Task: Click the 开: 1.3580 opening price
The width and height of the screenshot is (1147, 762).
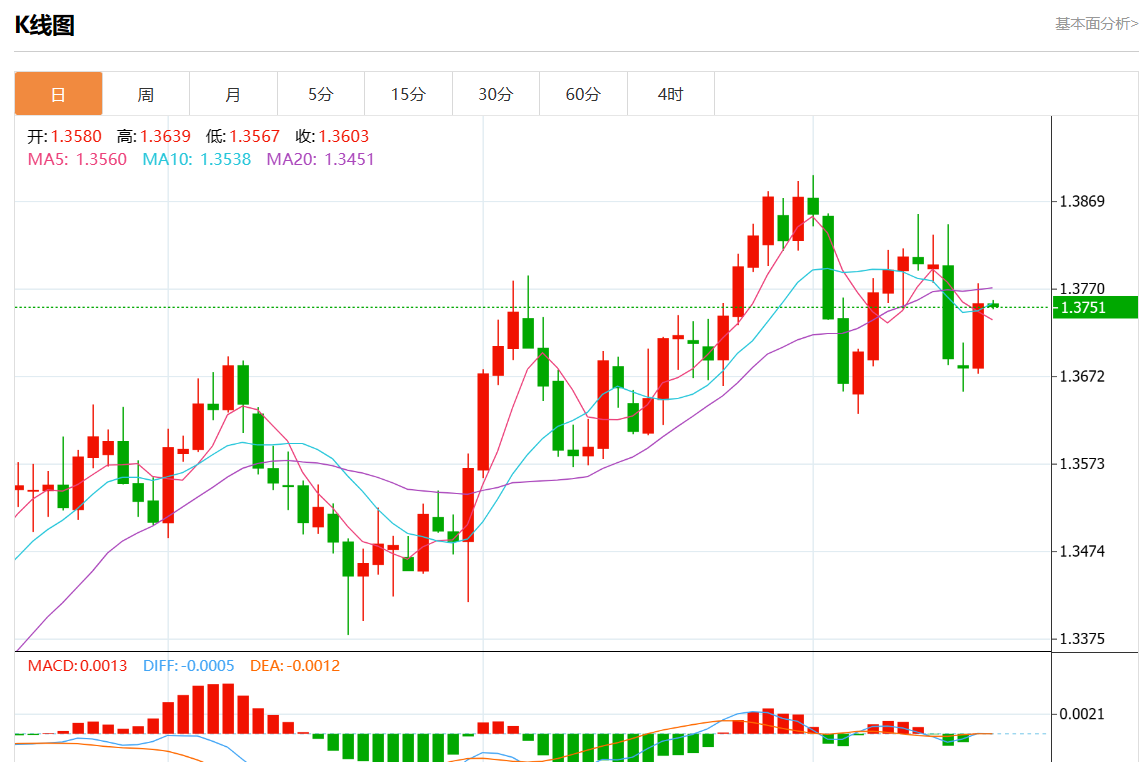Action: point(64,136)
